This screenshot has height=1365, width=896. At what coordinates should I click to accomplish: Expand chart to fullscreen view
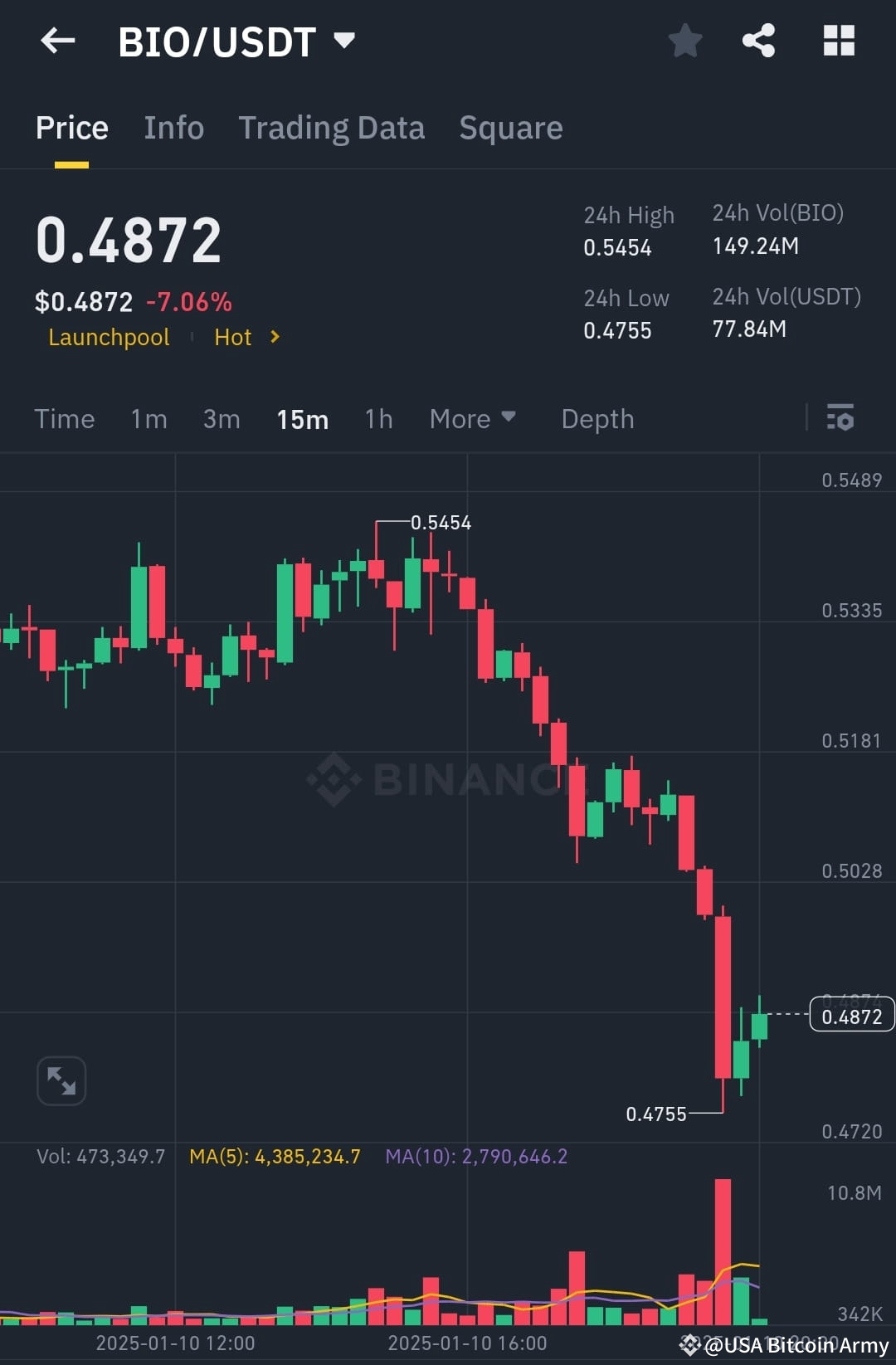pyautogui.click(x=61, y=1080)
